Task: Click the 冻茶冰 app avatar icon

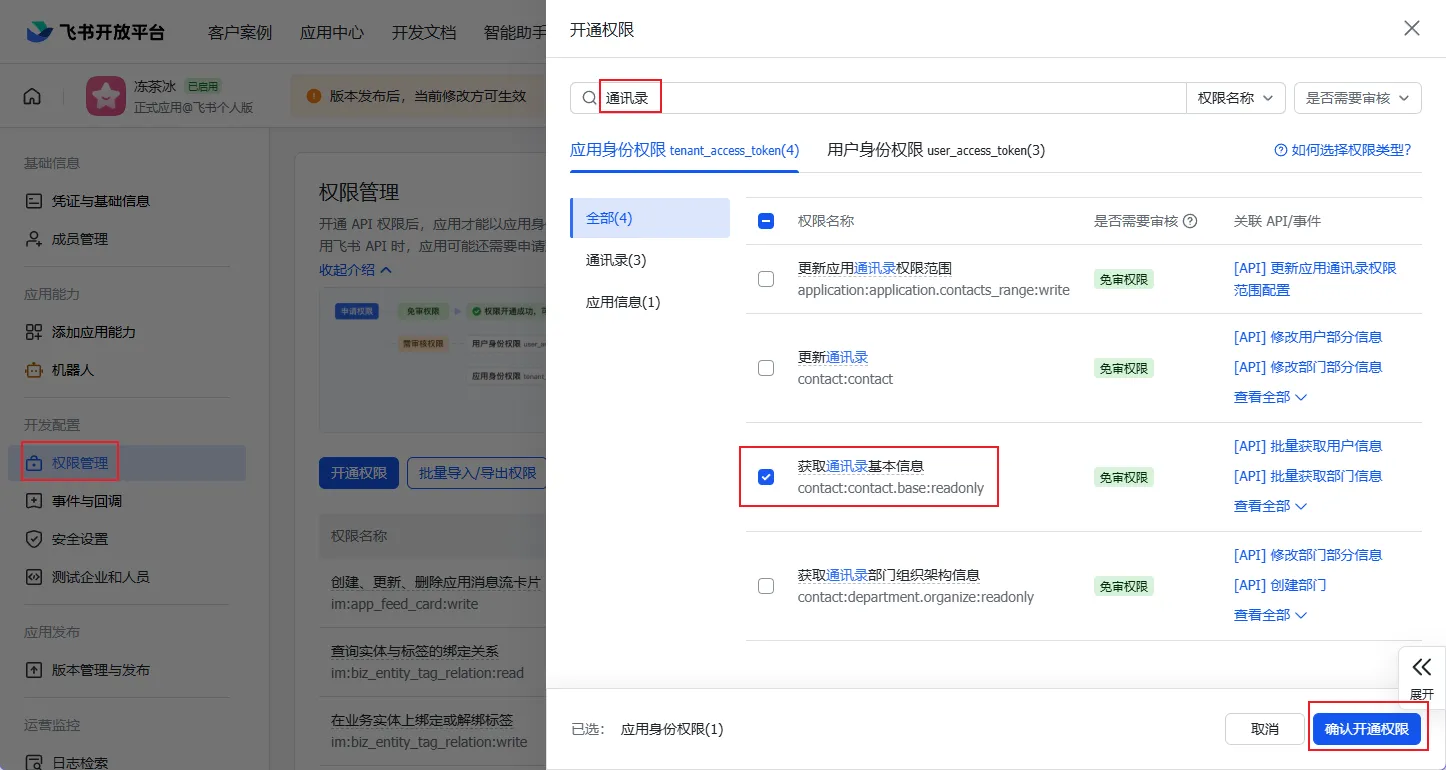Action: point(105,97)
